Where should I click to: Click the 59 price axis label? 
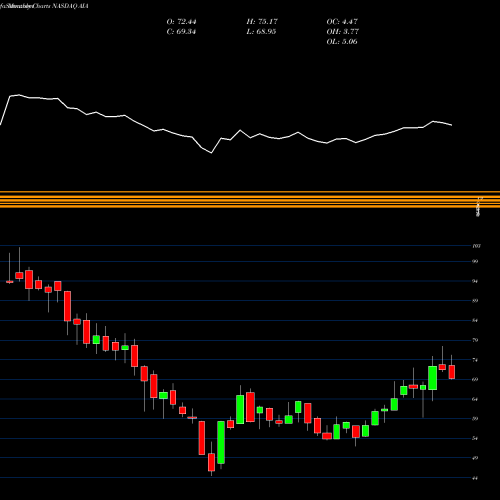coord(475,419)
